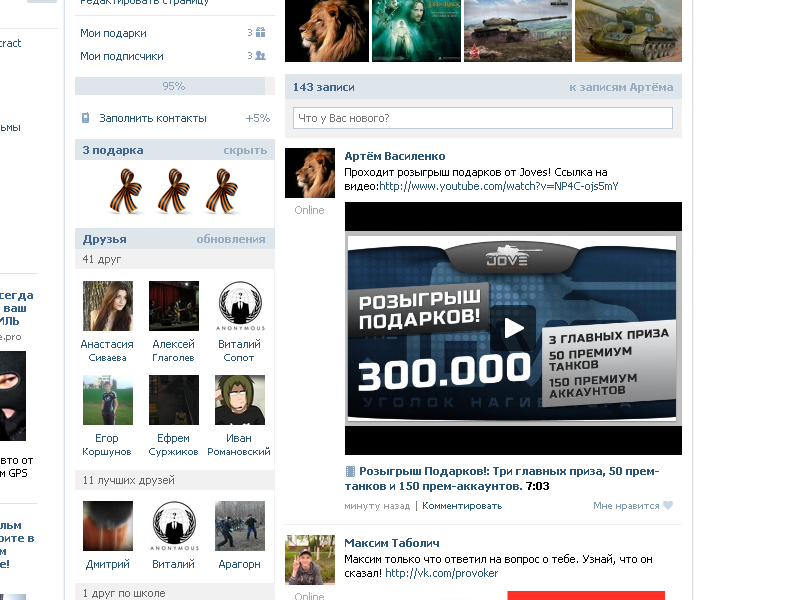Image resolution: width=800 pixels, height=600 pixels.
Task: Play the Jove giveaway video
Action: 513,328
